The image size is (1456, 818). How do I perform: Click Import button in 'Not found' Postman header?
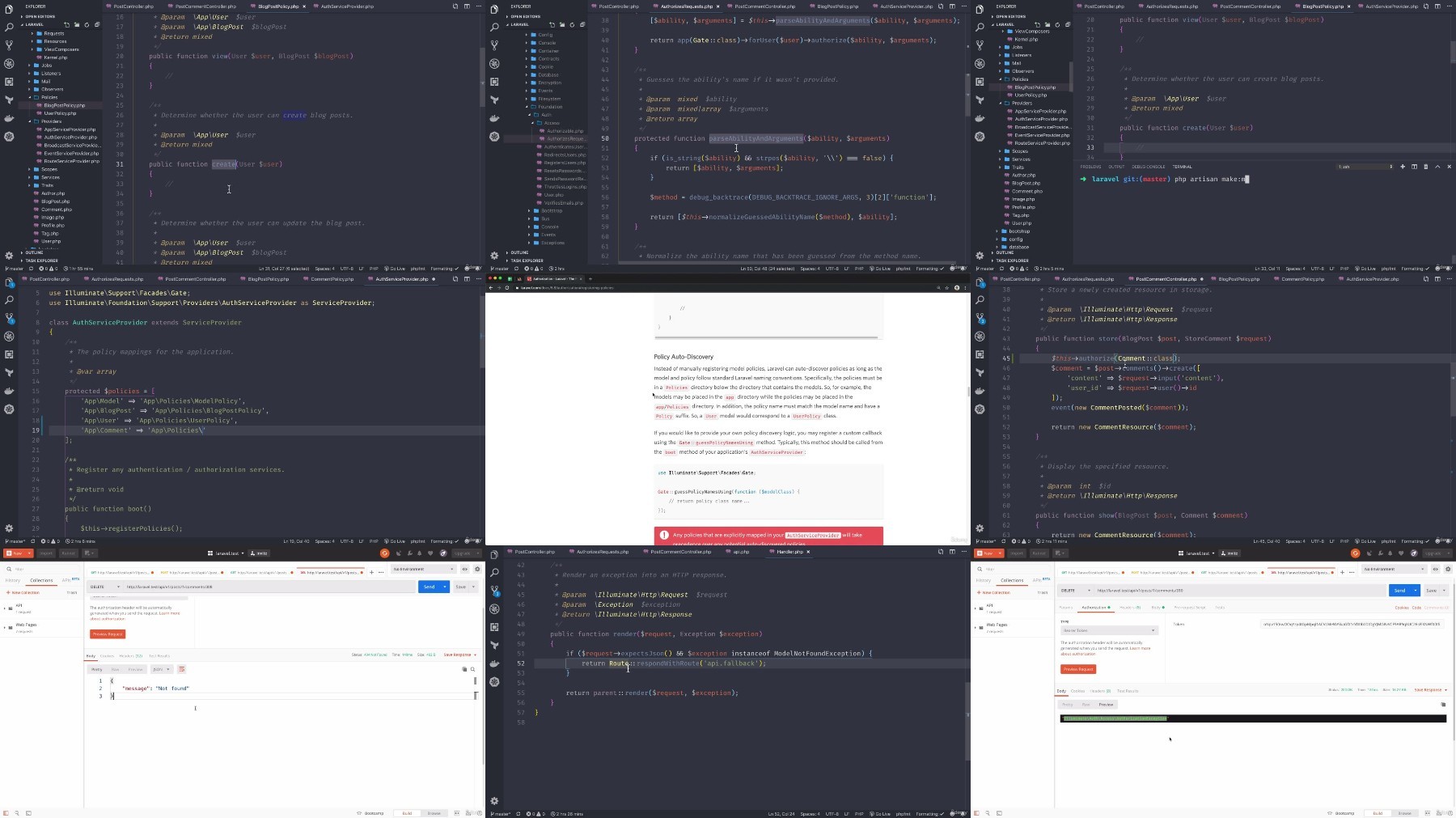[x=46, y=553]
